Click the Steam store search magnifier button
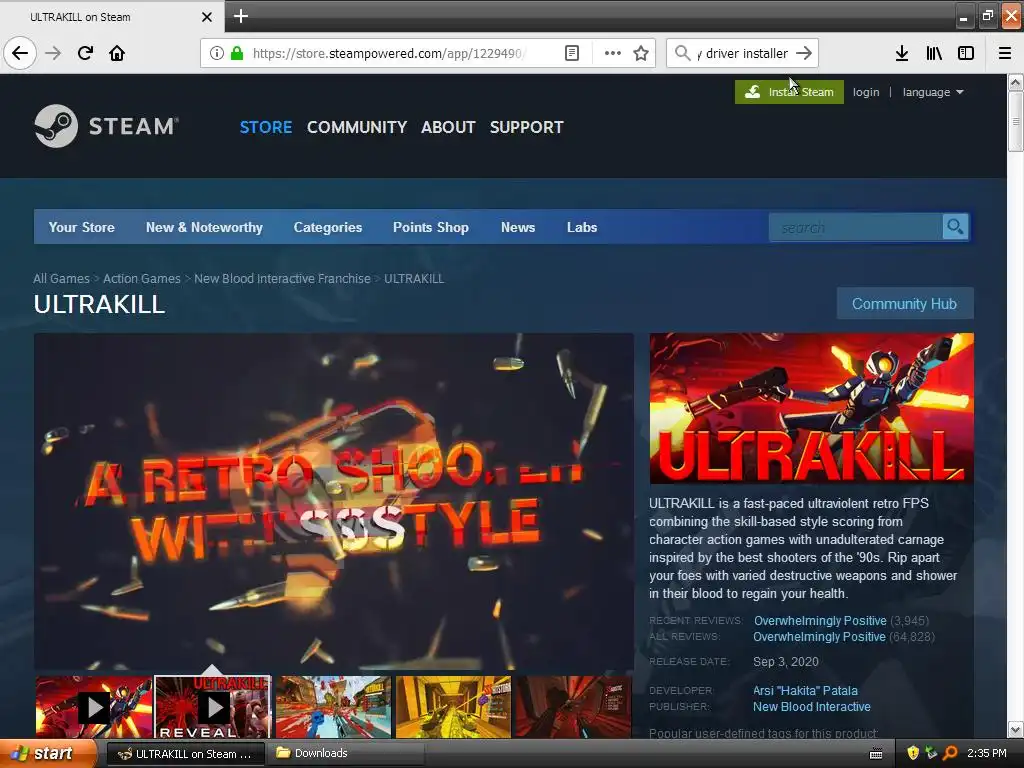Screen dimensions: 1024x768 [x=955, y=227]
